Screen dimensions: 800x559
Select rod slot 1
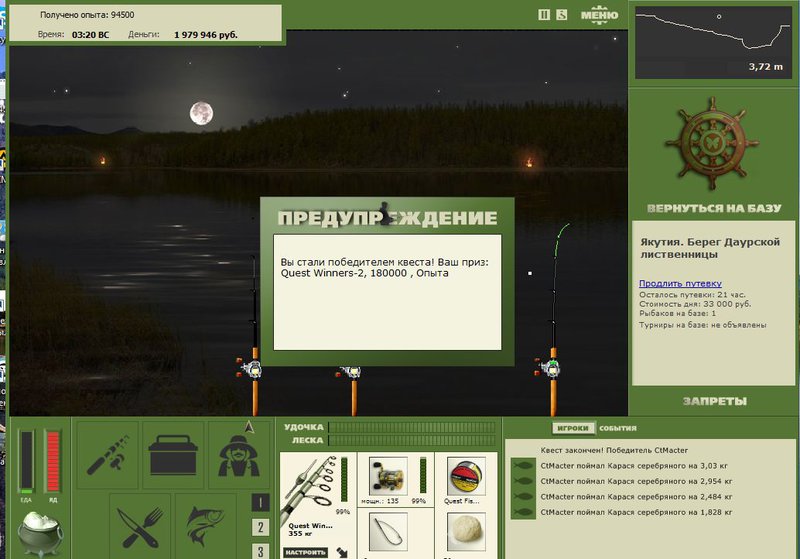pos(260,502)
